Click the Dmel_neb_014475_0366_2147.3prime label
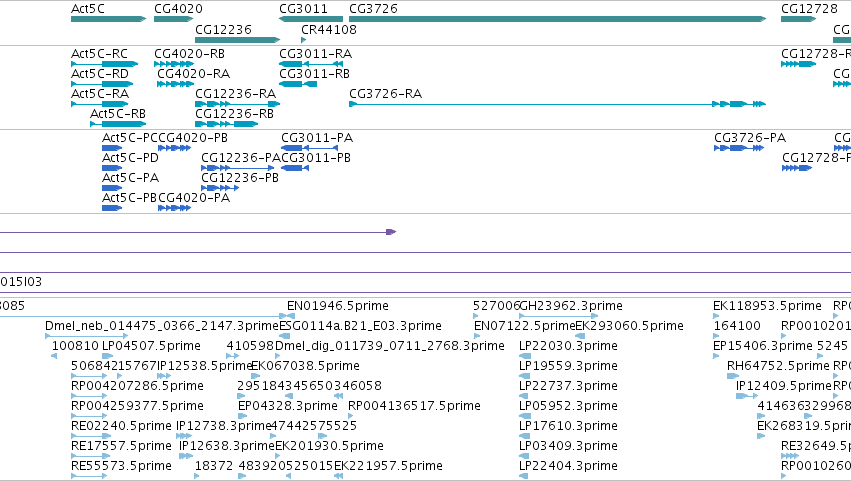 click(x=162, y=326)
